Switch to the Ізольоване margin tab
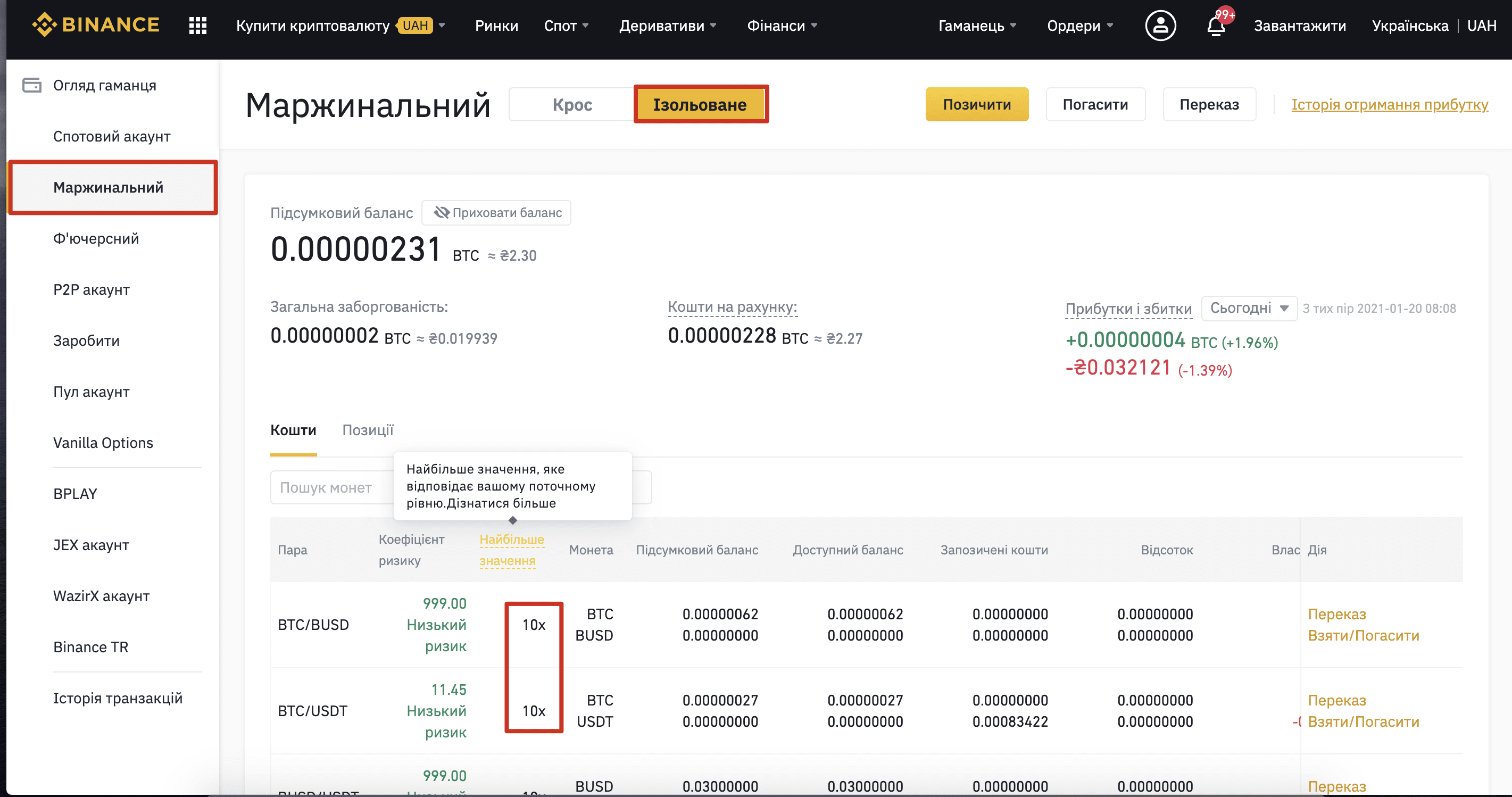This screenshot has width=1512, height=797. [x=700, y=104]
